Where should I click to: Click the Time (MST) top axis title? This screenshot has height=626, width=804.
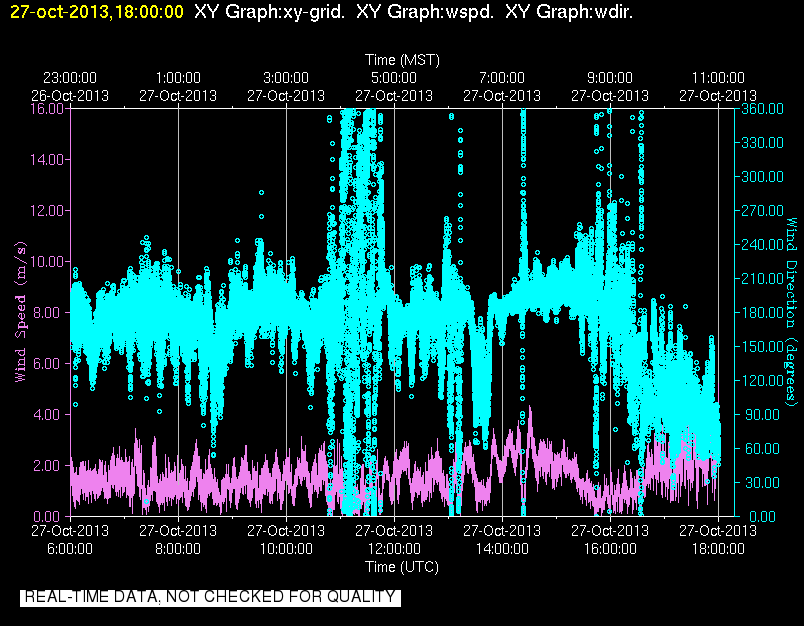tap(403, 60)
